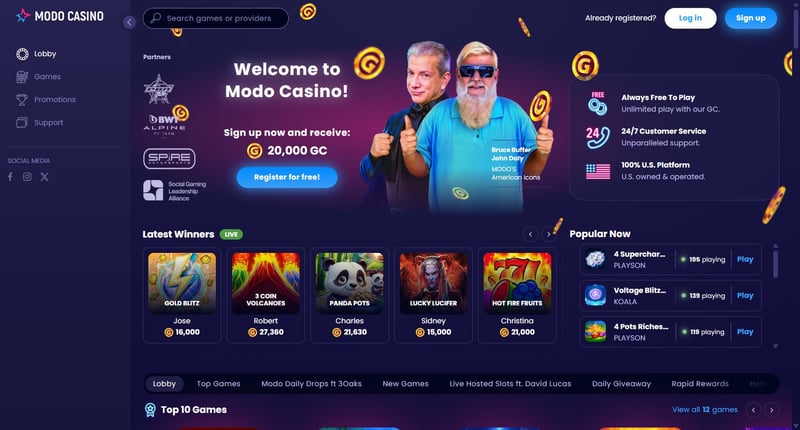Open the Facebook social media icon

click(11, 177)
